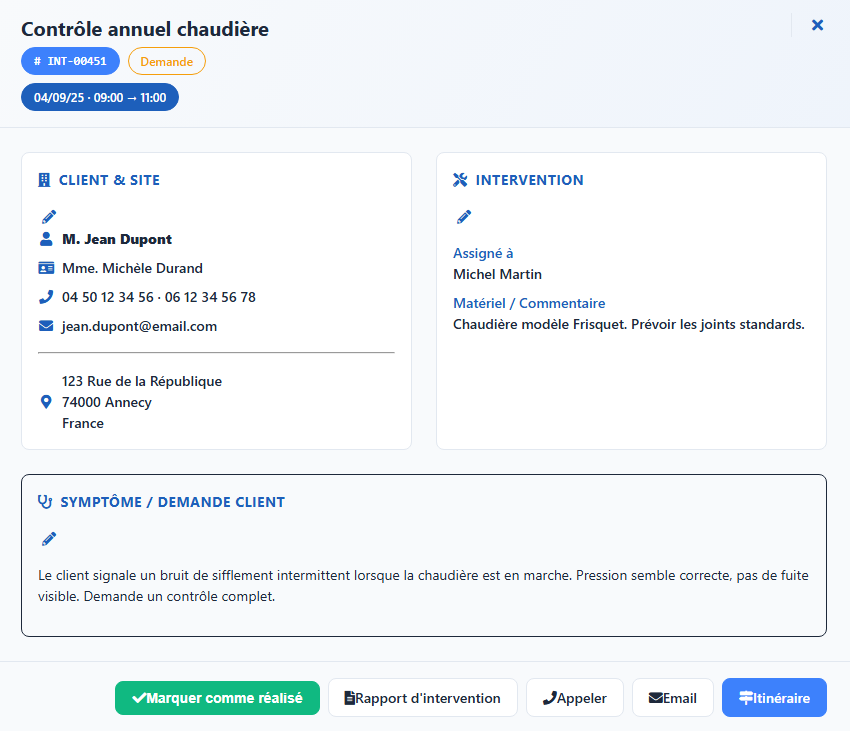This screenshot has width=850, height=731.
Task: Edit the symptôme description with the pencil icon
Action: pyautogui.click(x=48, y=538)
